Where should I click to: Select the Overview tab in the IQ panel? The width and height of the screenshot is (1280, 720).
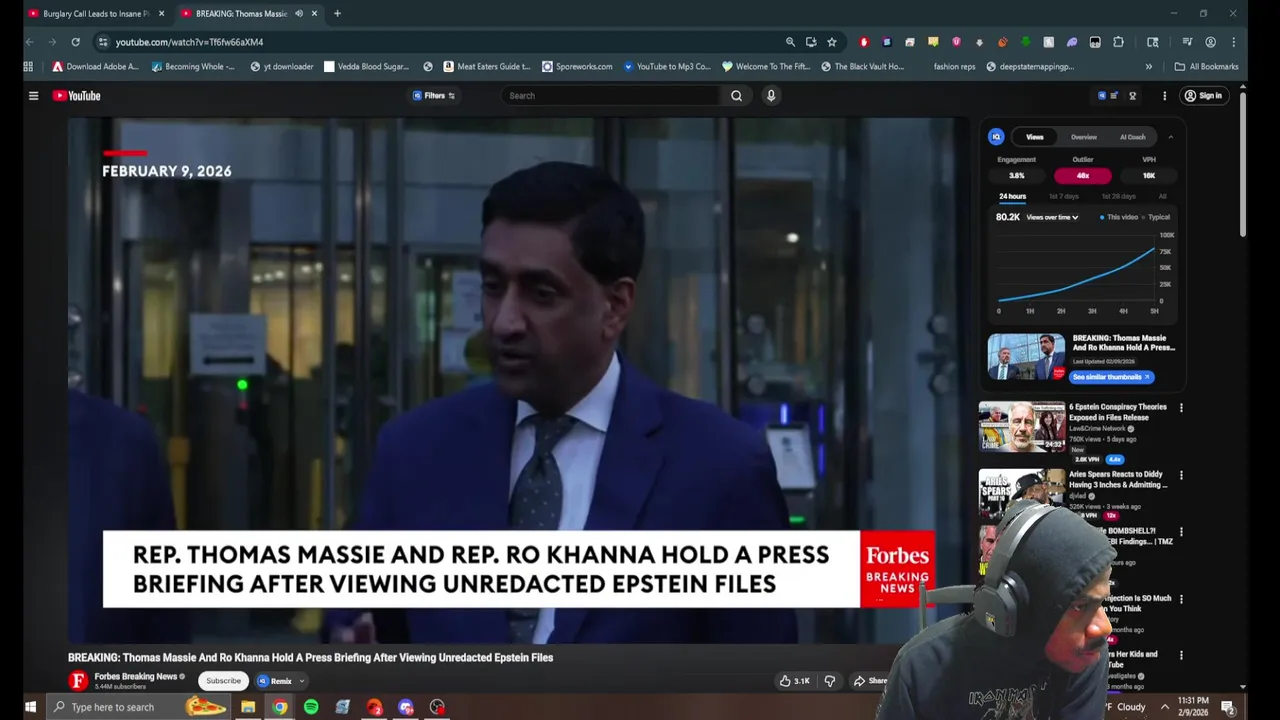(x=1084, y=137)
